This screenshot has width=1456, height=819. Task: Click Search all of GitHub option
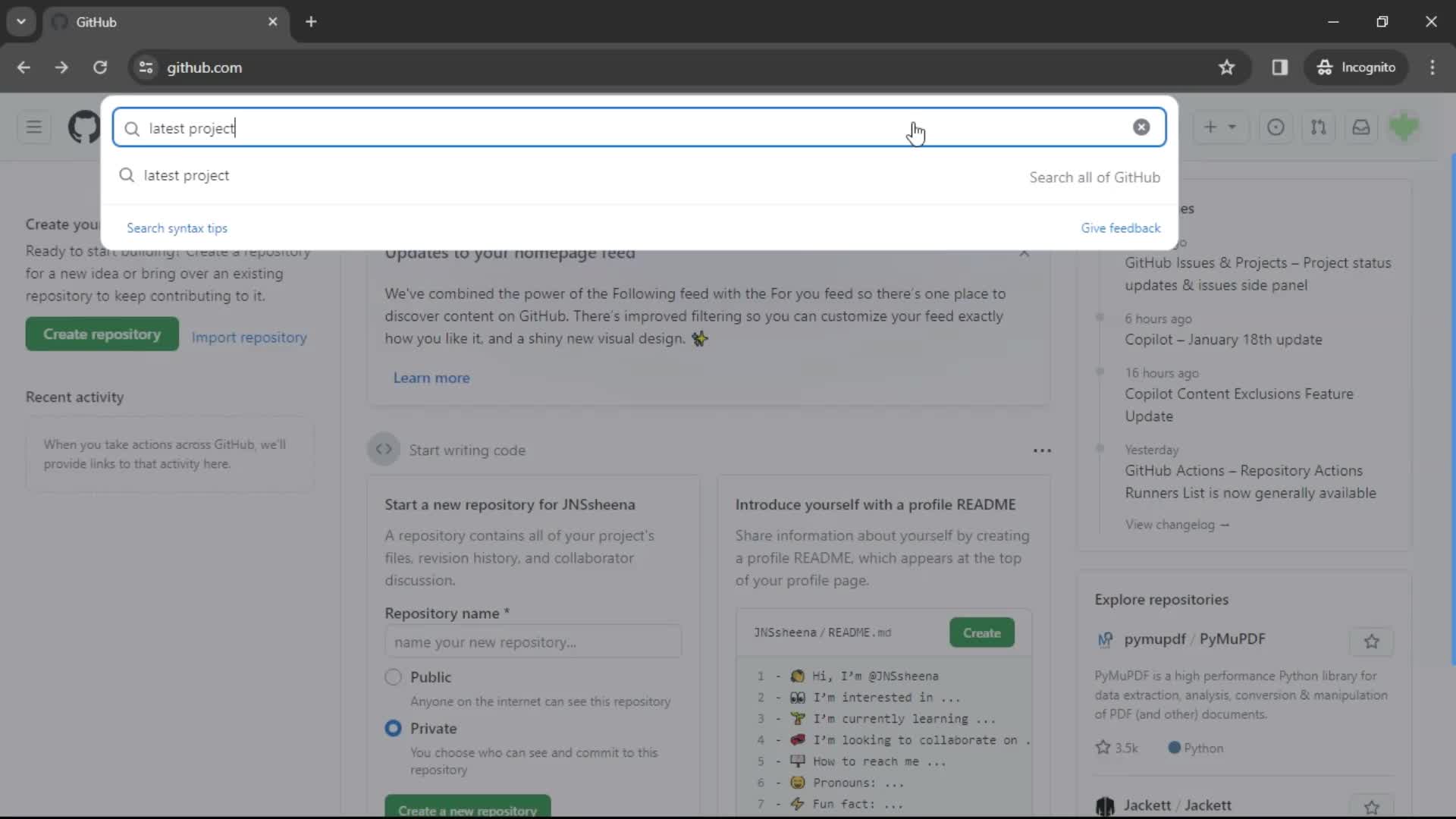pos(1095,176)
